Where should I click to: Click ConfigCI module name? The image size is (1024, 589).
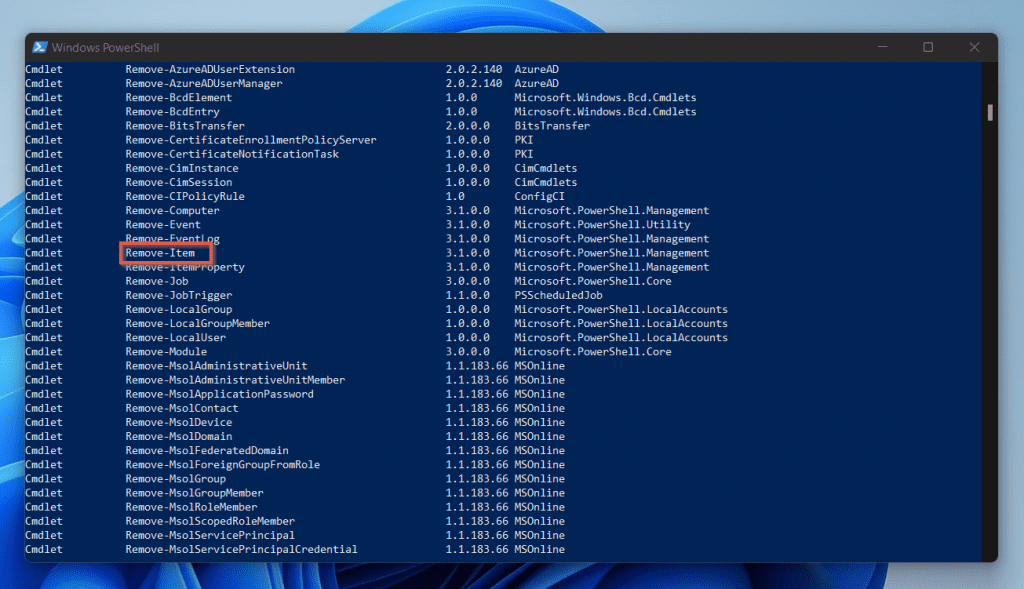[x=539, y=197]
